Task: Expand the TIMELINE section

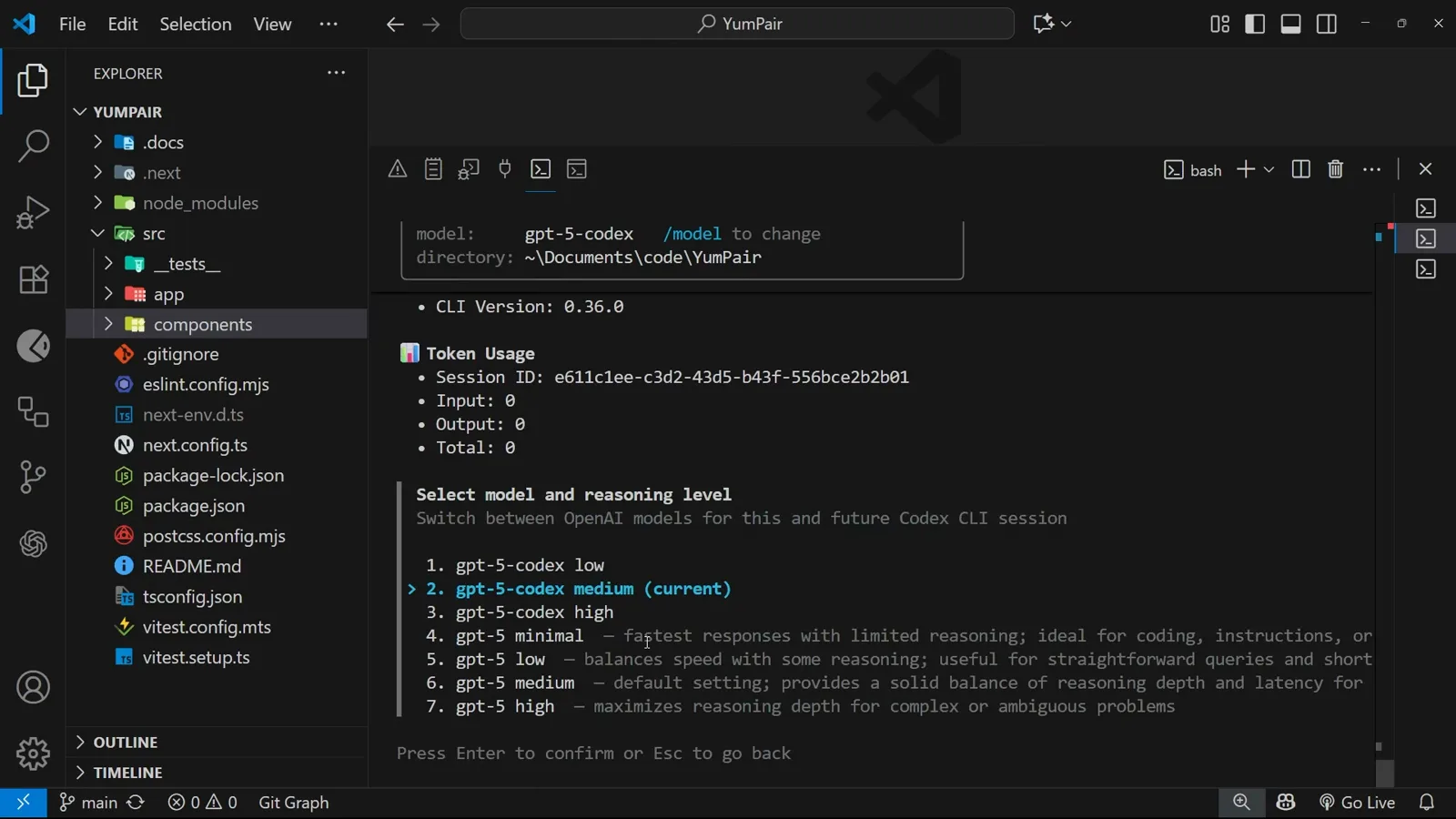Action: point(217,773)
